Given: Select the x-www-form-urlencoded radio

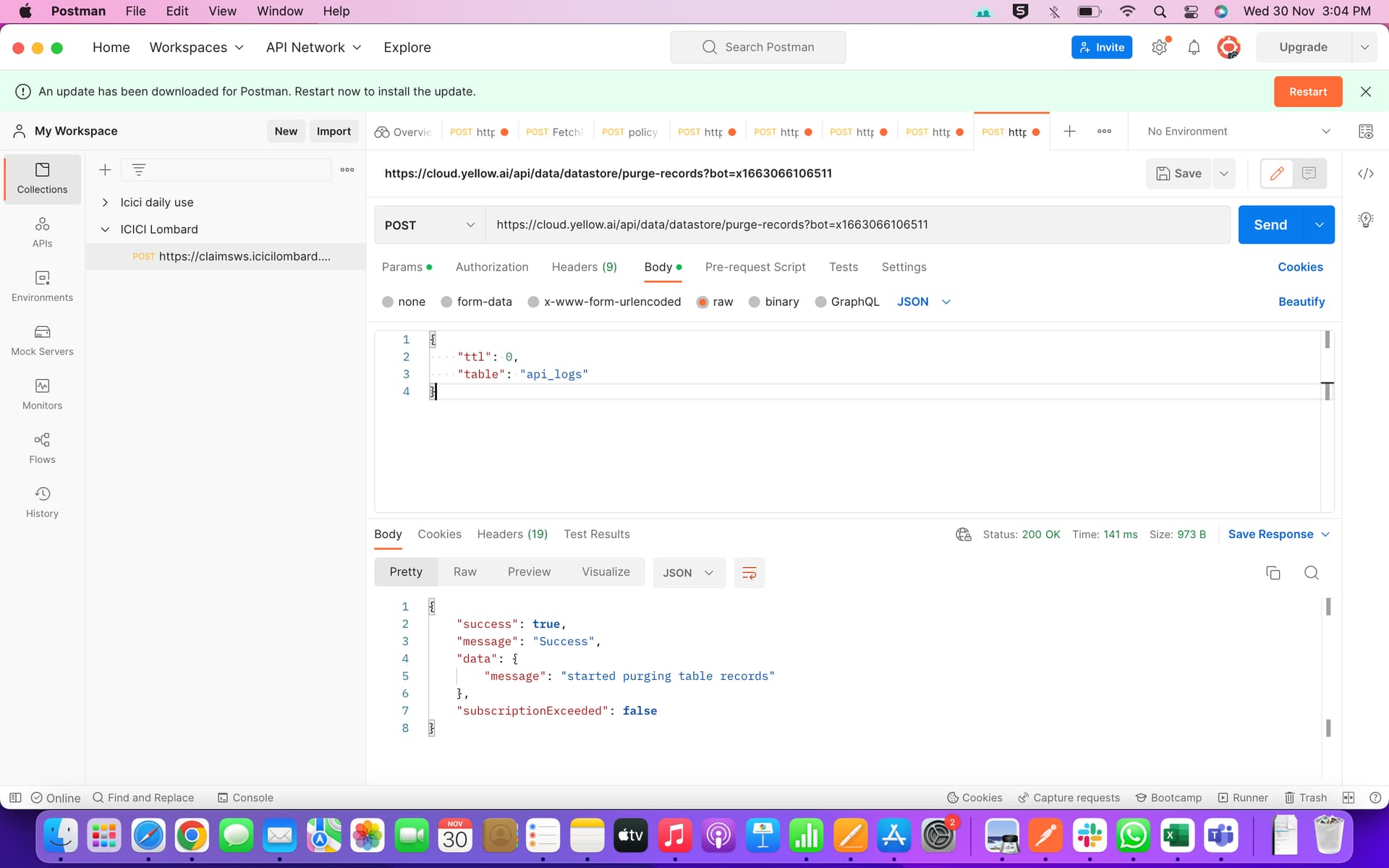Looking at the screenshot, I should pos(533,302).
